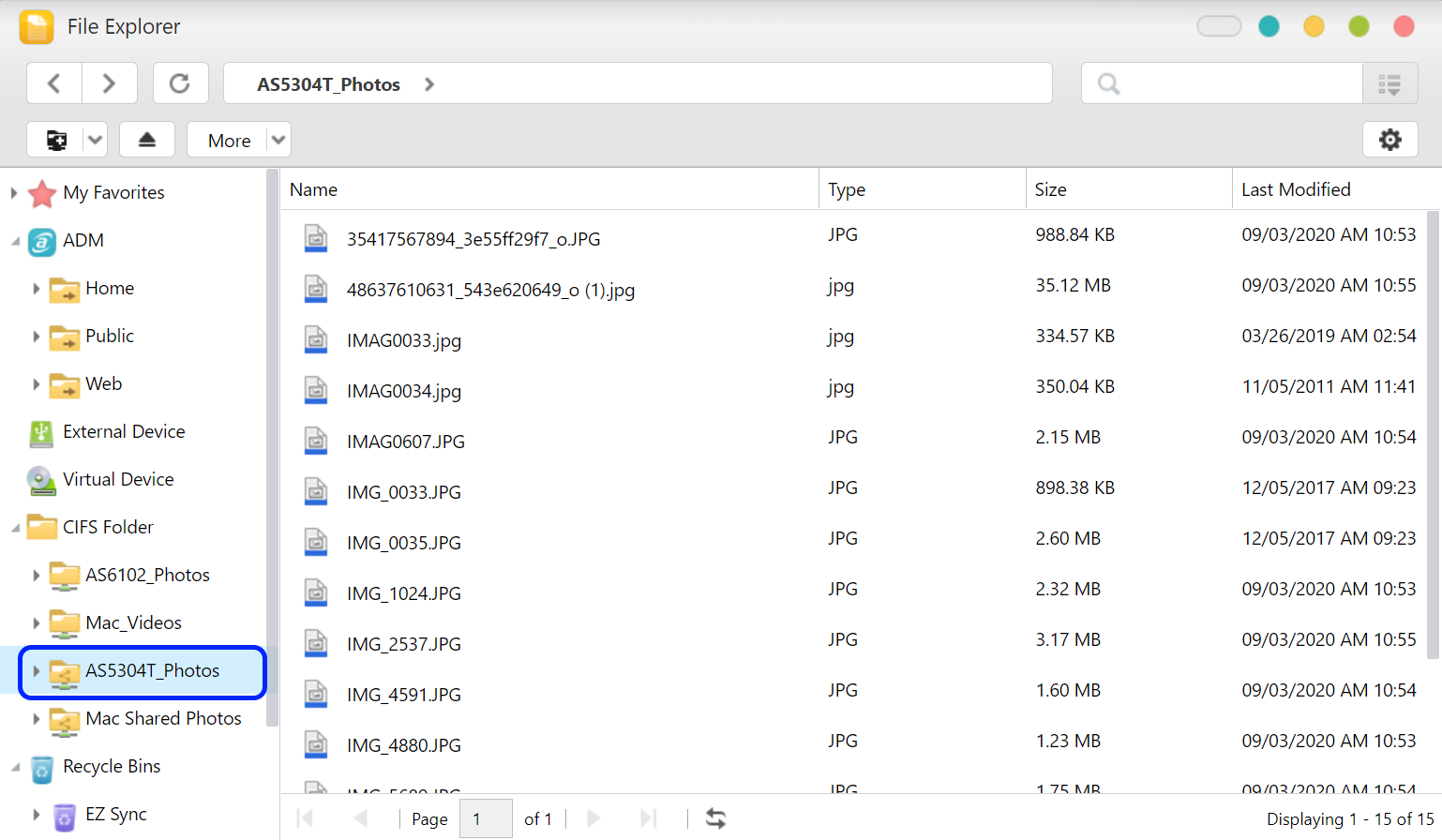Click the network drive mount icon
1442x840 pixels.
(x=56, y=140)
